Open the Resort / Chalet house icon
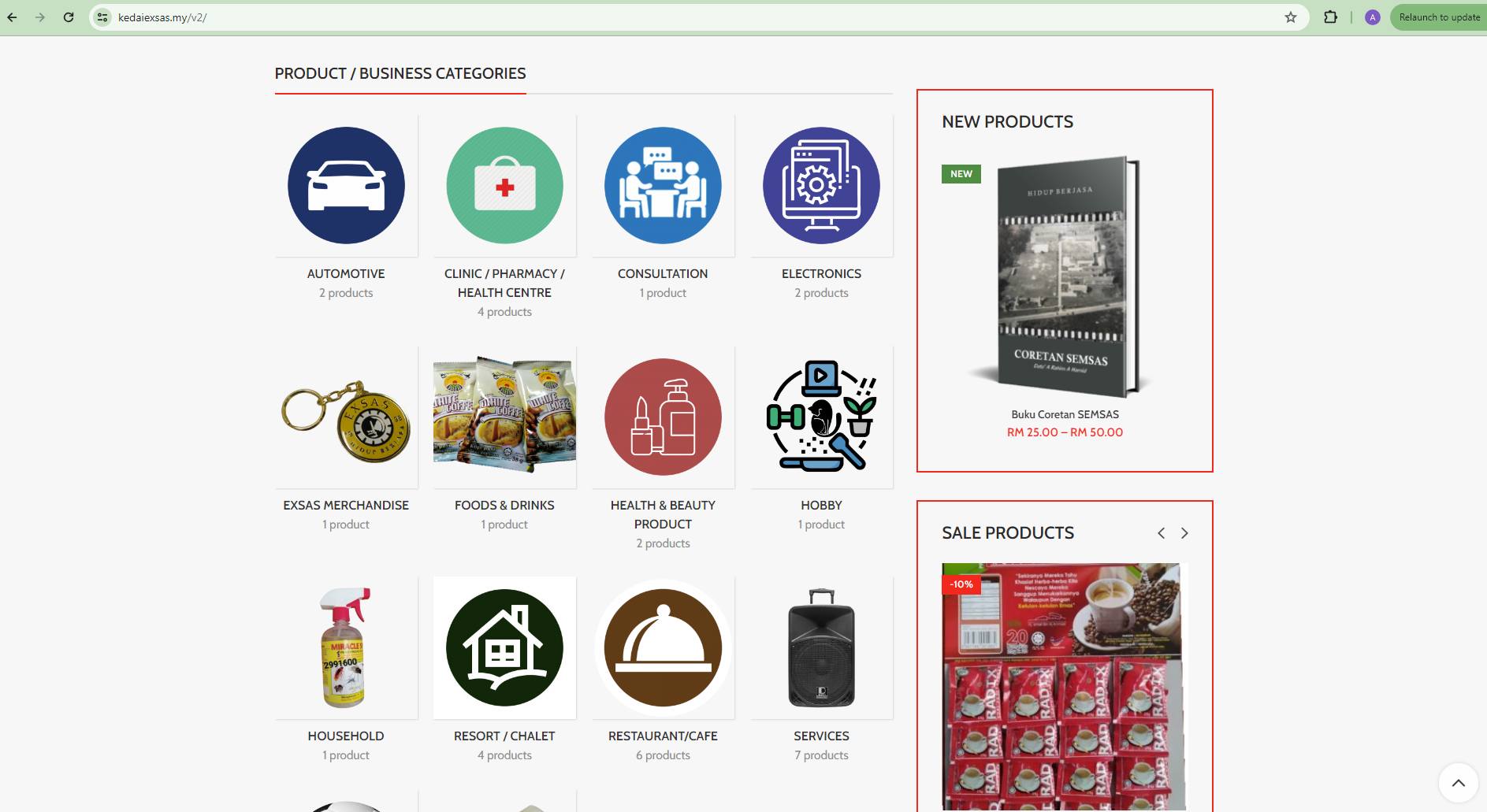 pyautogui.click(x=504, y=647)
